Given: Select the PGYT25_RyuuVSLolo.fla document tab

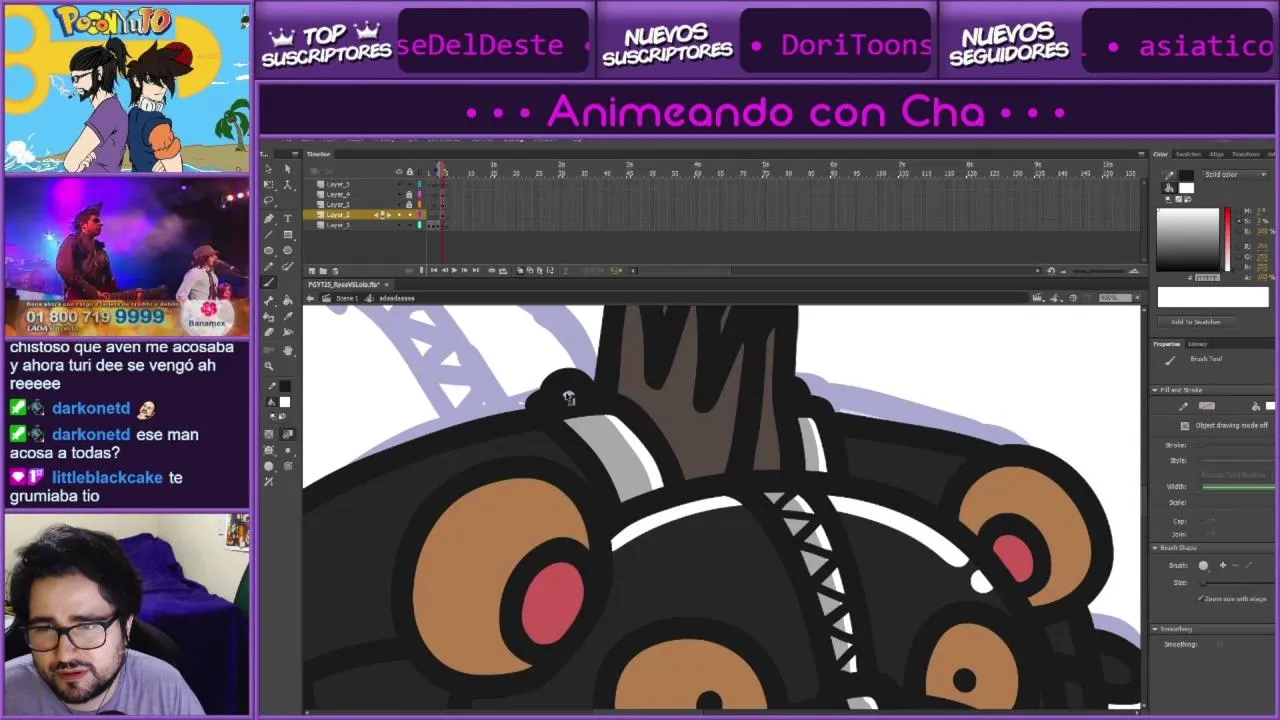Looking at the screenshot, I should pyautogui.click(x=343, y=285).
